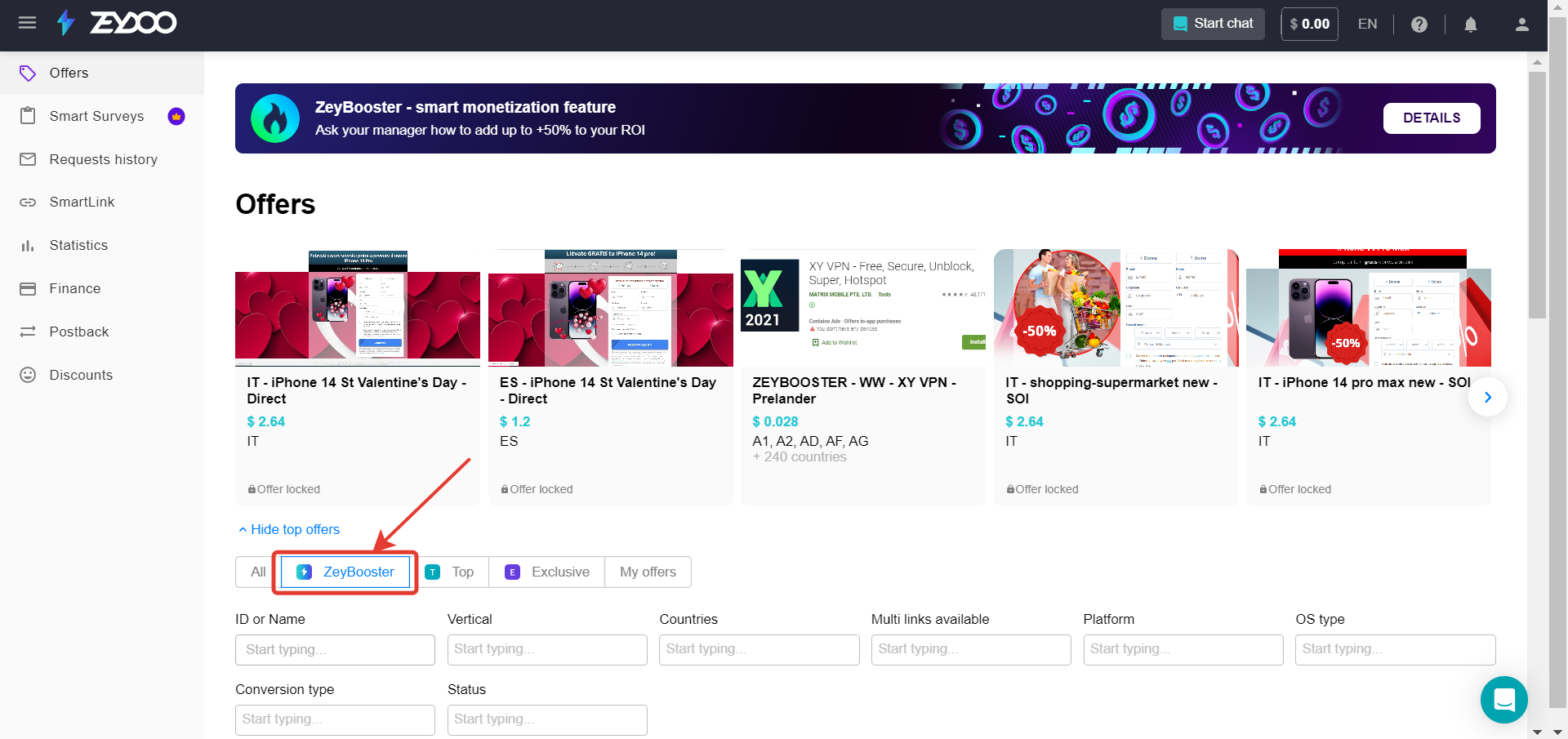The width and height of the screenshot is (1568, 739).
Task: Open the Platform filter dropdown
Action: coord(1183,650)
